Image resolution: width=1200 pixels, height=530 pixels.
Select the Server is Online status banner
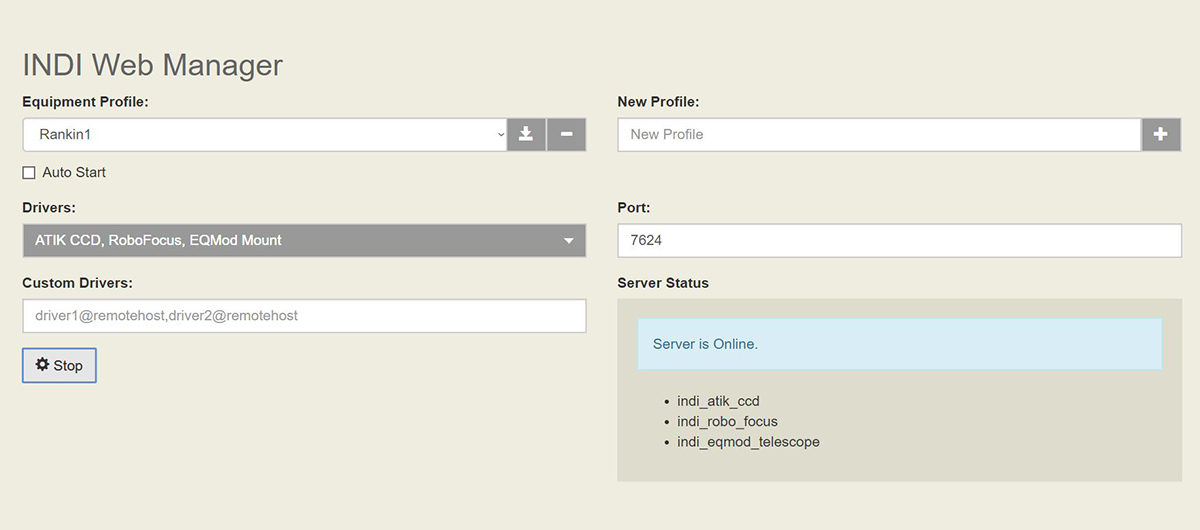click(x=900, y=344)
